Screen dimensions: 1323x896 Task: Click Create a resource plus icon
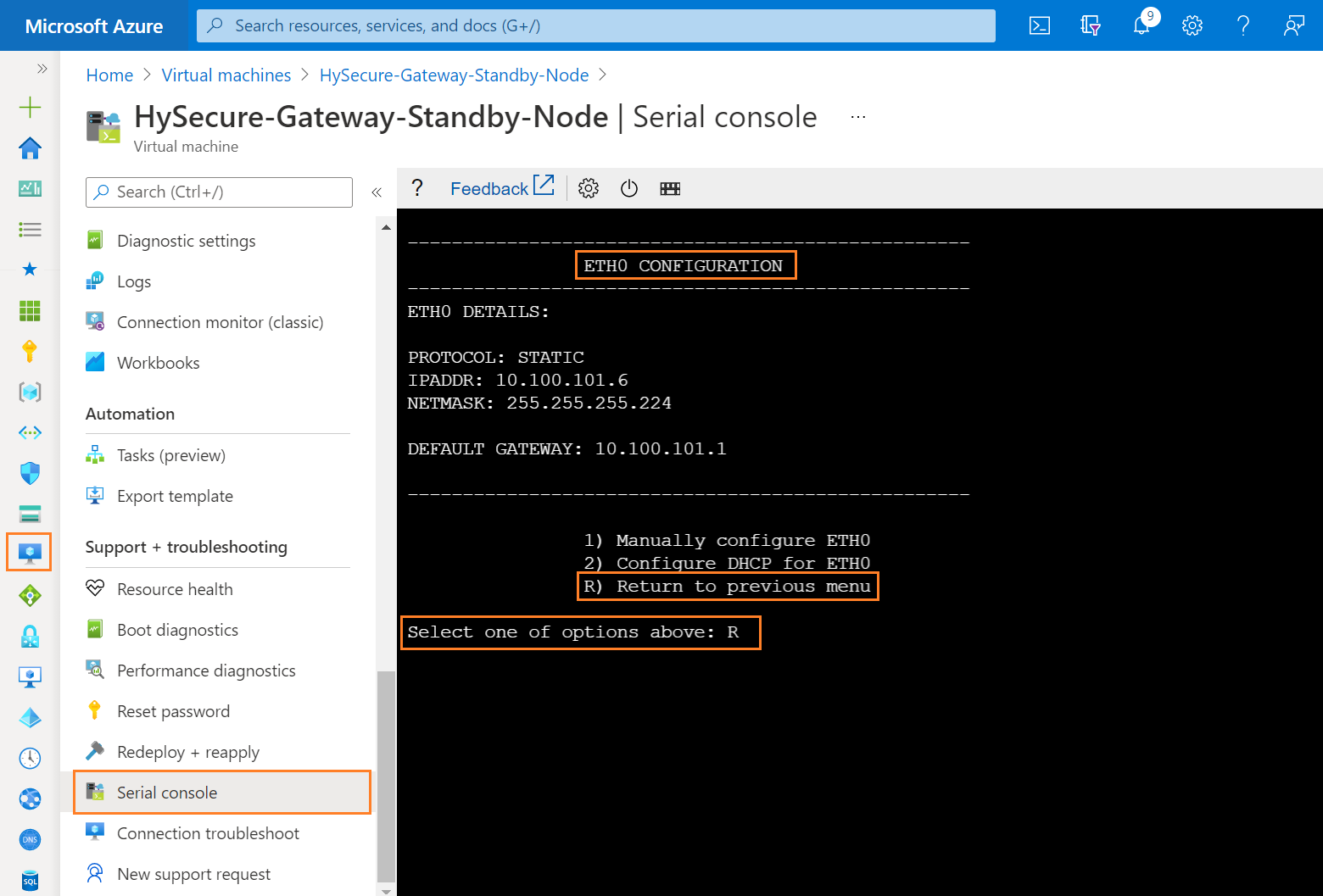coord(30,107)
